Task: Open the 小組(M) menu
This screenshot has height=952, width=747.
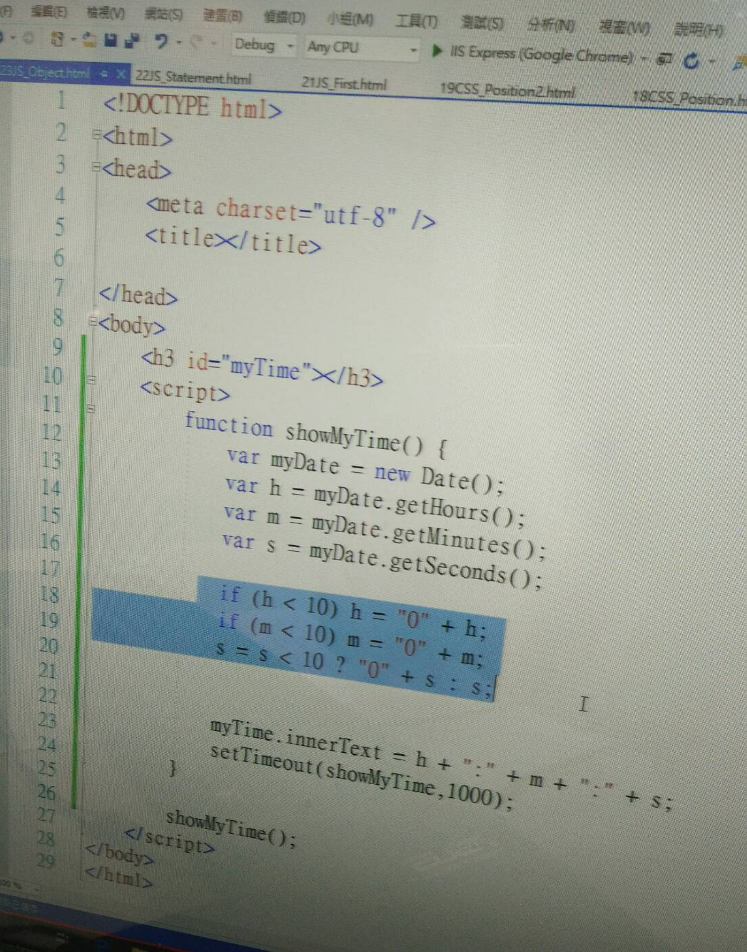Action: (x=350, y=19)
